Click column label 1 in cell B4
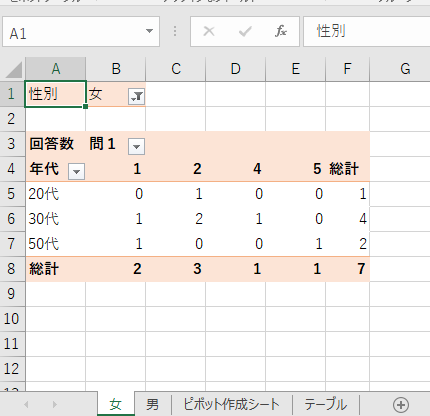Viewport: 430px width, 416px height. click(x=137, y=169)
